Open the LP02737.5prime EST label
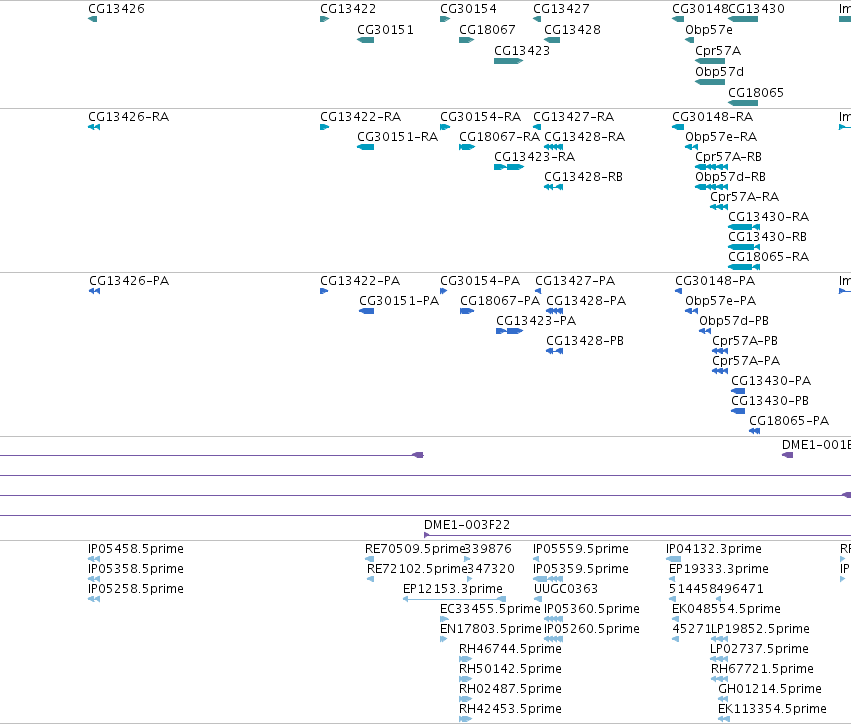 click(759, 649)
